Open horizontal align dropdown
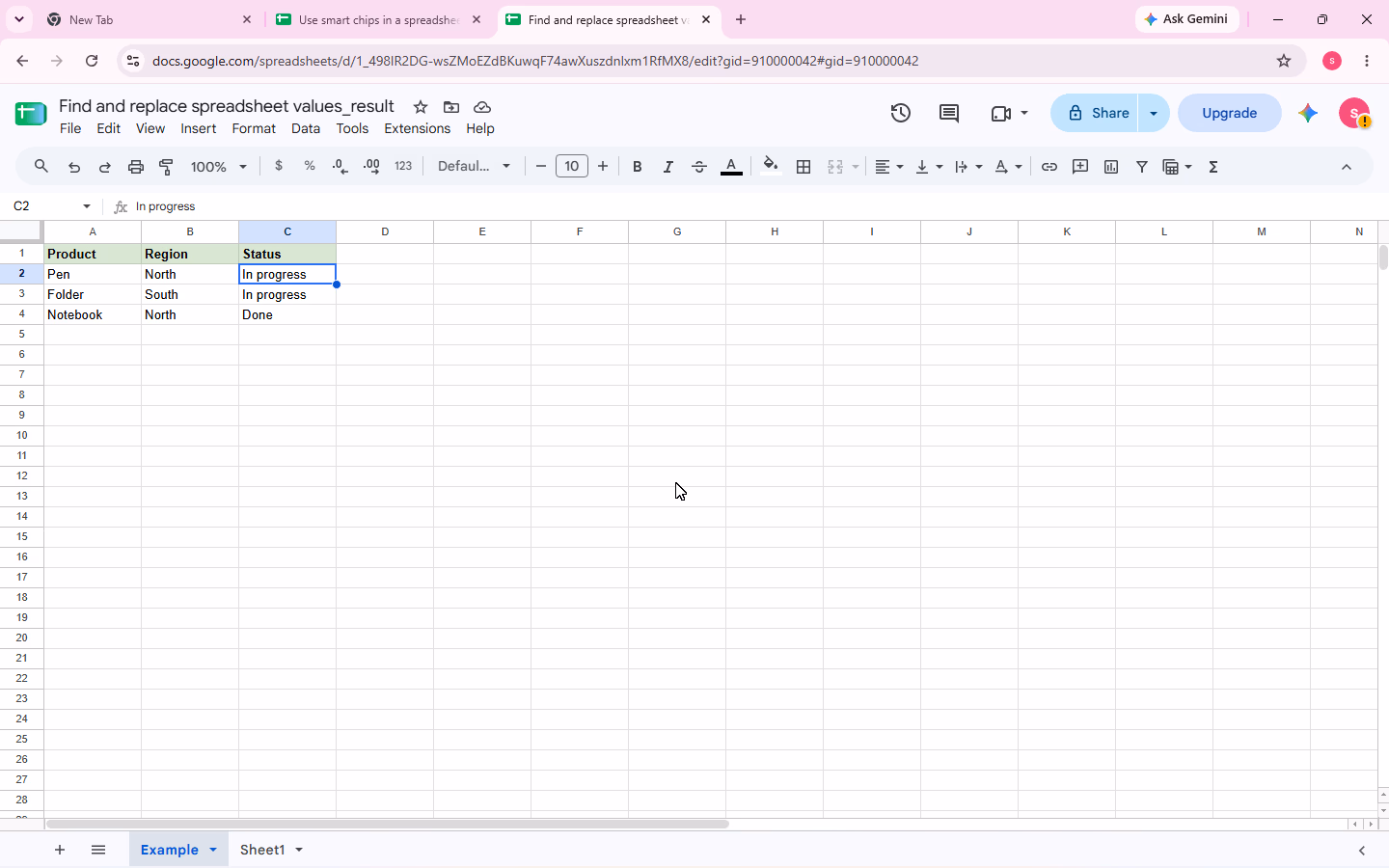The height and width of the screenshot is (868, 1389). click(x=888, y=167)
